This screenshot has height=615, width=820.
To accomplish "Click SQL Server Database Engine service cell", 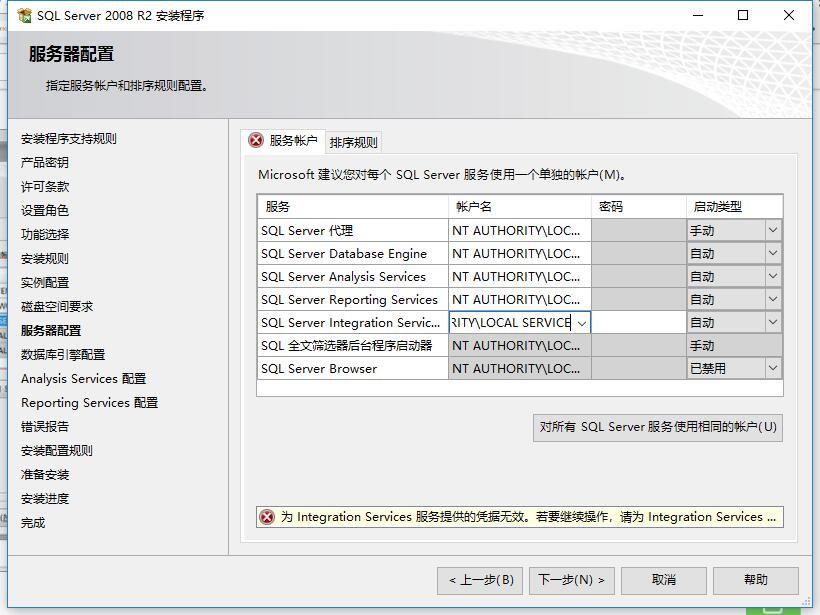I will point(353,254).
